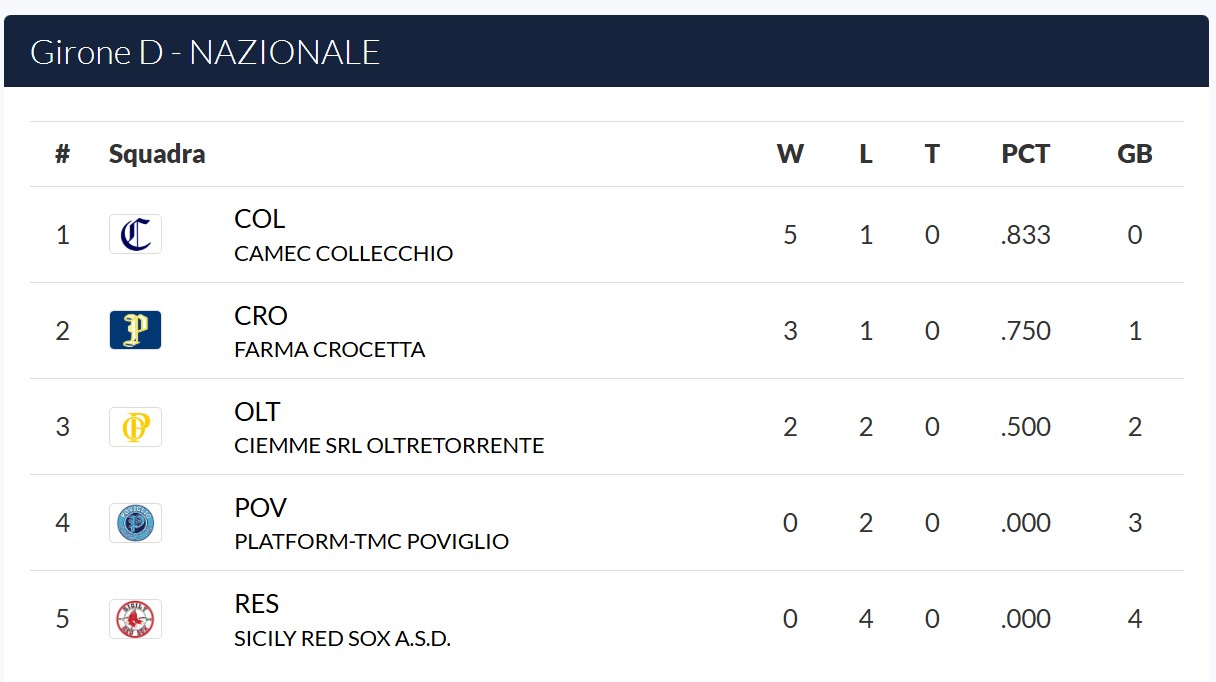Click PLATFORM-TMC POVIGLIO team name
The image size is (1216, 682).
click(x=371, y=542)
